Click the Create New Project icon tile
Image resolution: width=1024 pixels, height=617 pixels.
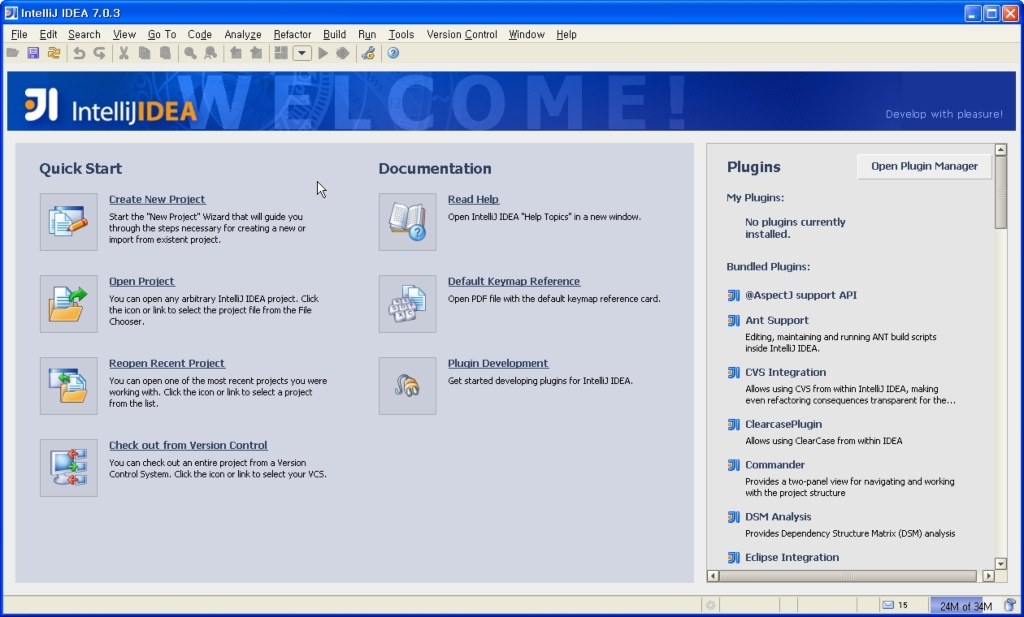point(69,221)
